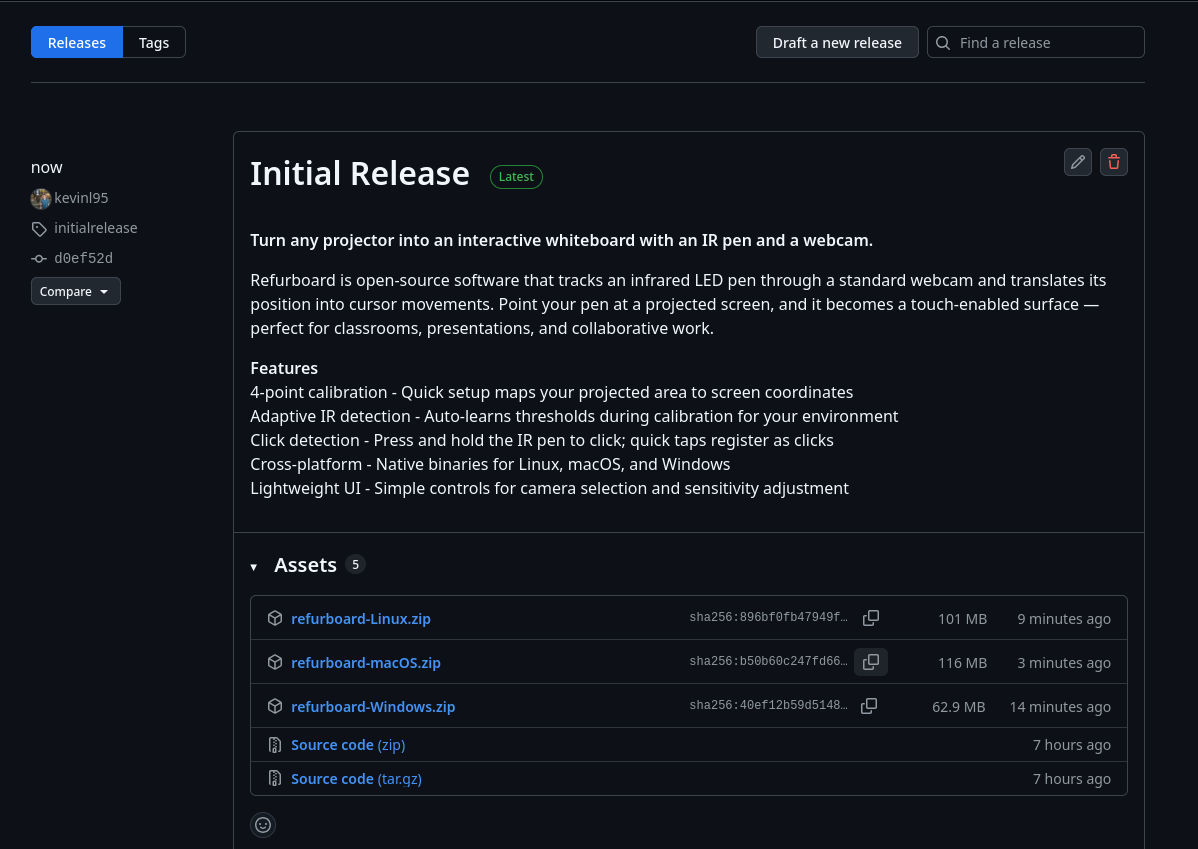Click the tag icon next to initialrelease
Image resolution: width=1198 pixels, height=849 pixels.
pyautogui.click(x=39, y=229)
